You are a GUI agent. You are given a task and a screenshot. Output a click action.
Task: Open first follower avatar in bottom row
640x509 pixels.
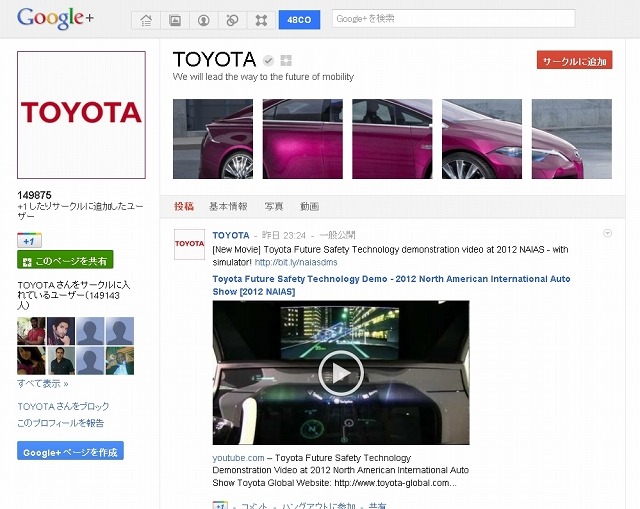point(31,361)
